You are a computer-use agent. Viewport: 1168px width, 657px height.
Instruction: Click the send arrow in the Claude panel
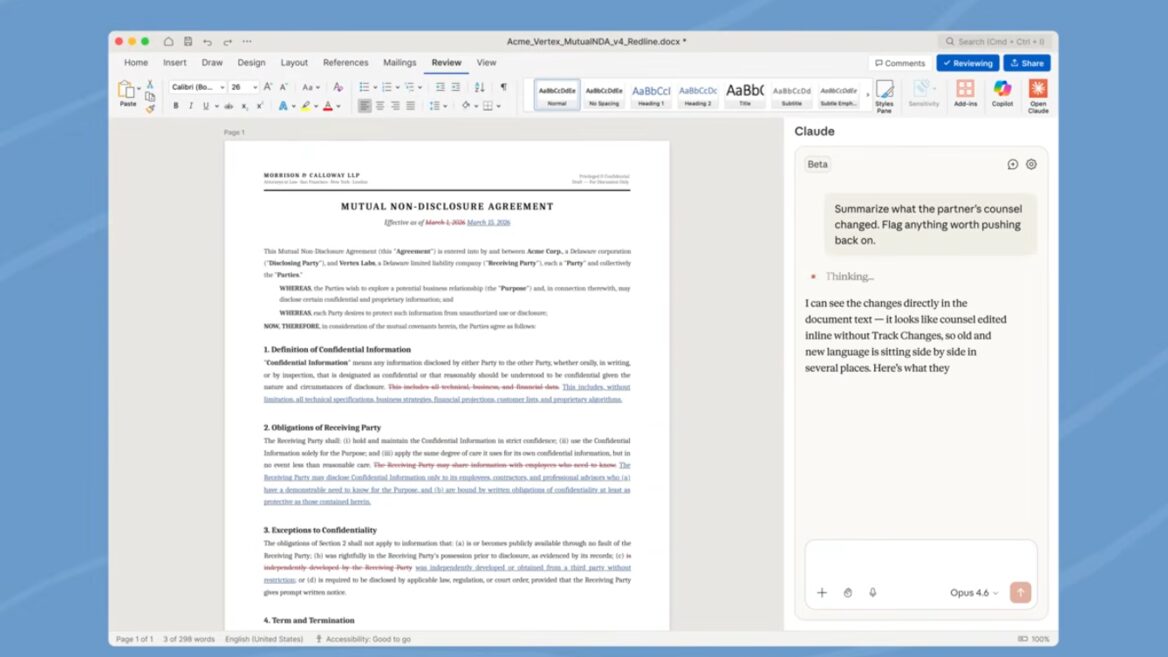click(x=1019, y=592)
